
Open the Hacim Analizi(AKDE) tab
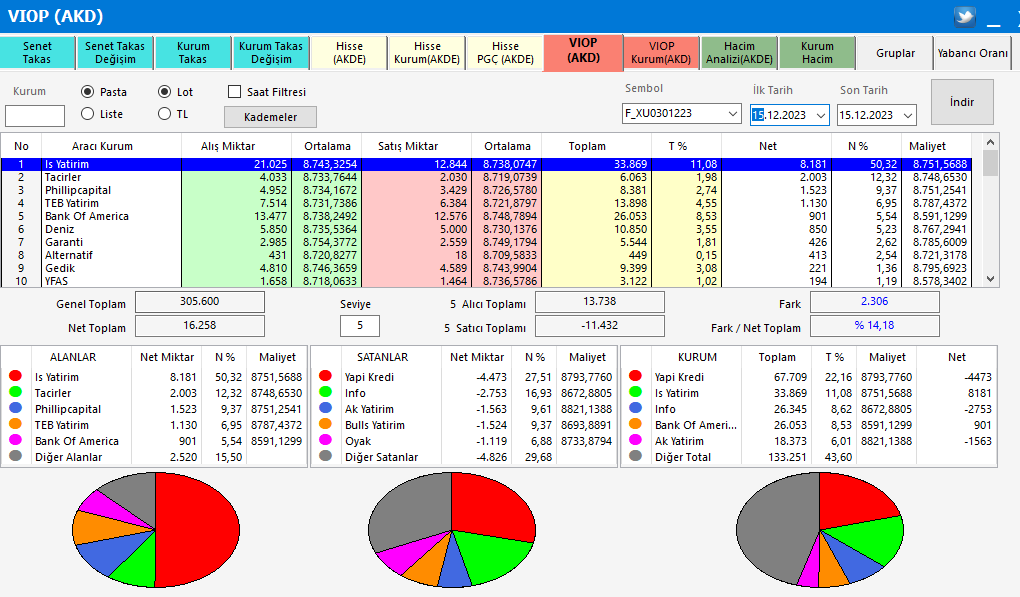point(740,53)
